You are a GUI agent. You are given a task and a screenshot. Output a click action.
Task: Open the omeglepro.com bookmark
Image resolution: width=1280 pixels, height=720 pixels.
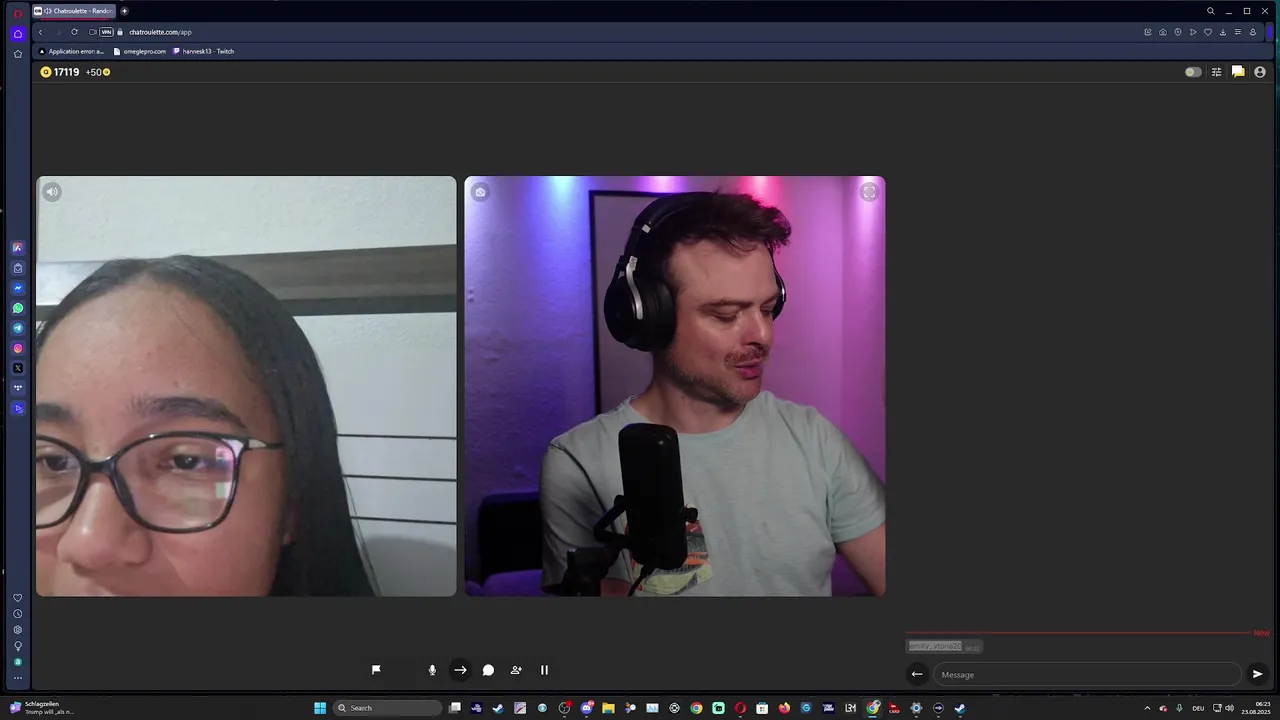click(x=140, y=51)
